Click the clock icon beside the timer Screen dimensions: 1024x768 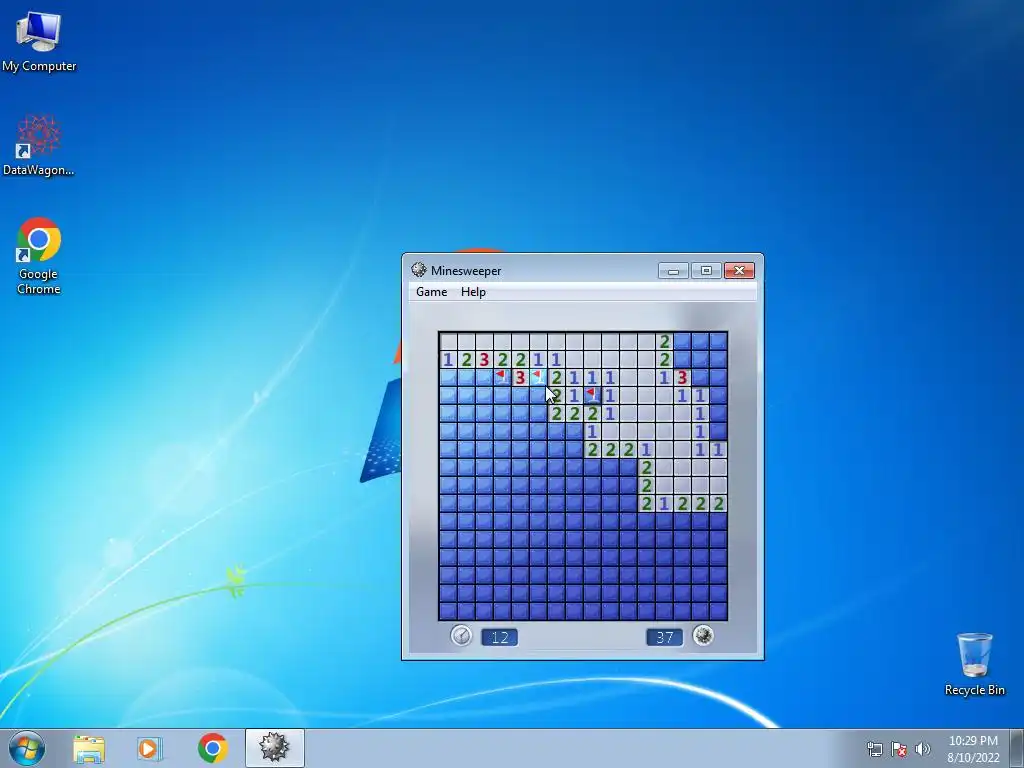(x=461, y=635)
